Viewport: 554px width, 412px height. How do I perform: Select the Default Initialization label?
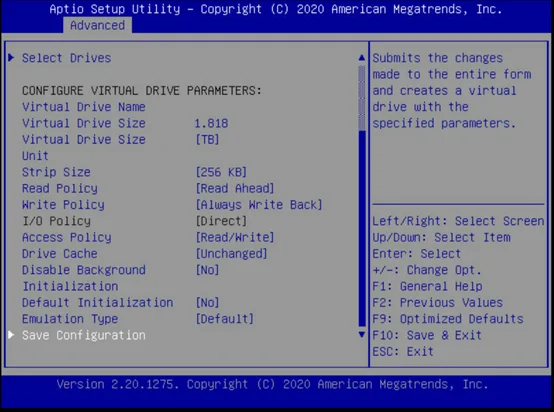pyautogui.click(x=98, y=303)
